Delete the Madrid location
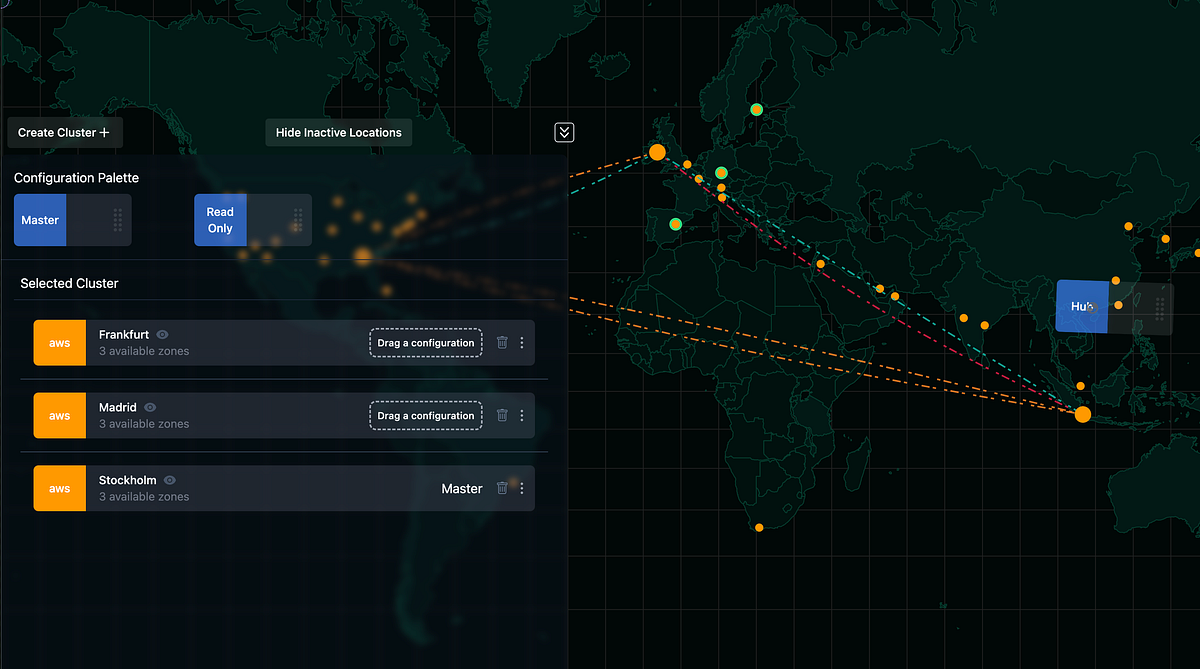The image size is (1200, 669). point(502,415)
